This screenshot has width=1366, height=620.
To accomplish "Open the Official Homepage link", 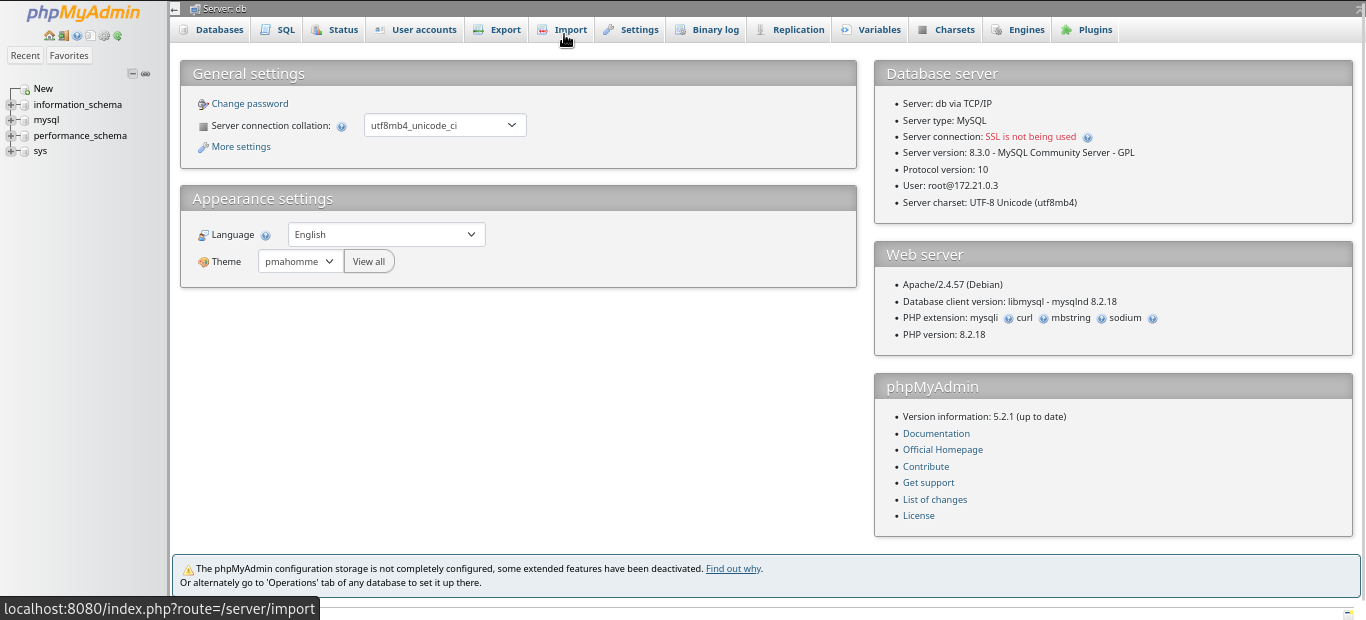I will point(943,450).
